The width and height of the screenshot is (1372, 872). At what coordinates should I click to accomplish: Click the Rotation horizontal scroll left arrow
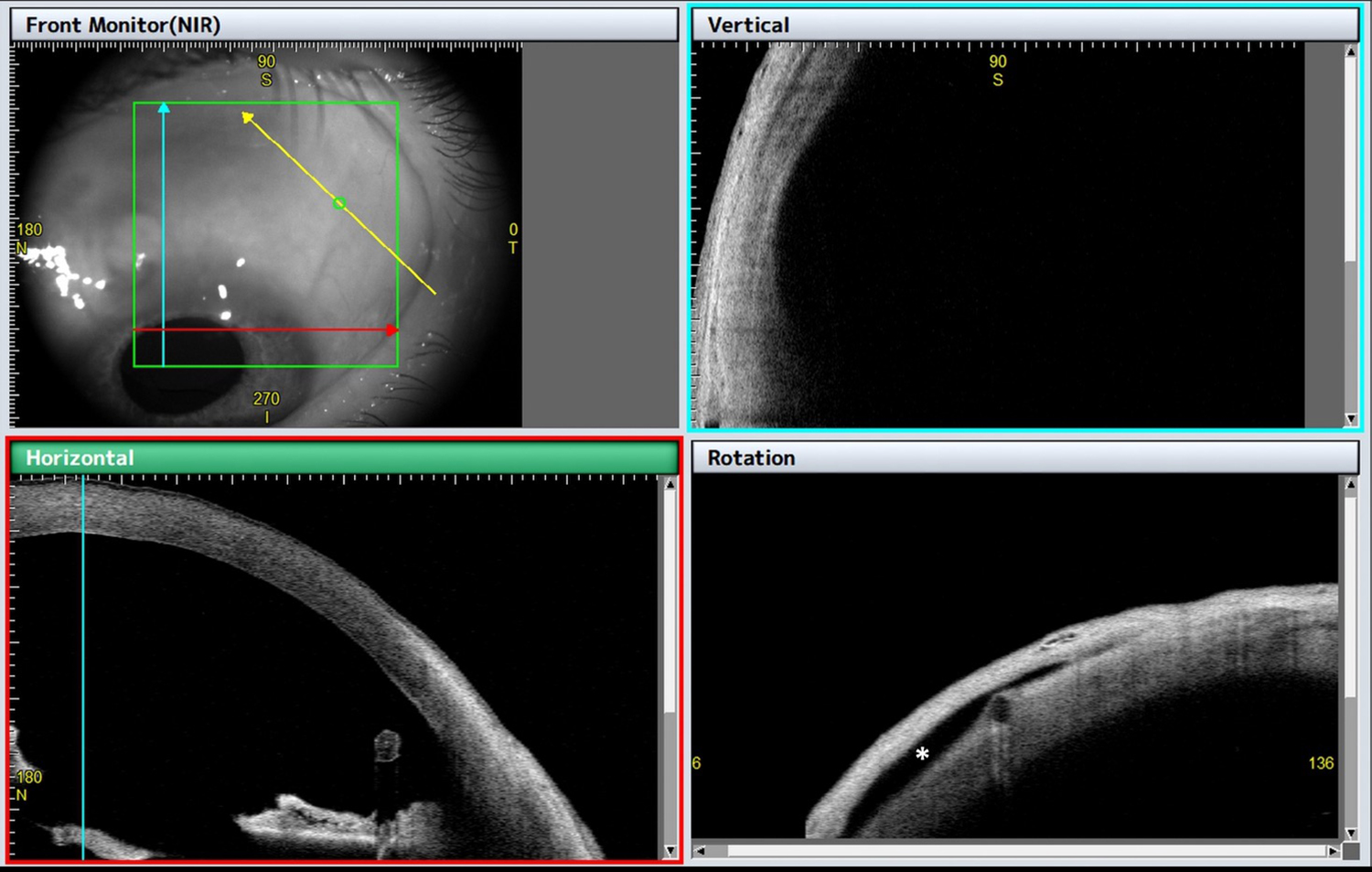pyautogui.click(x=701, y=850)
